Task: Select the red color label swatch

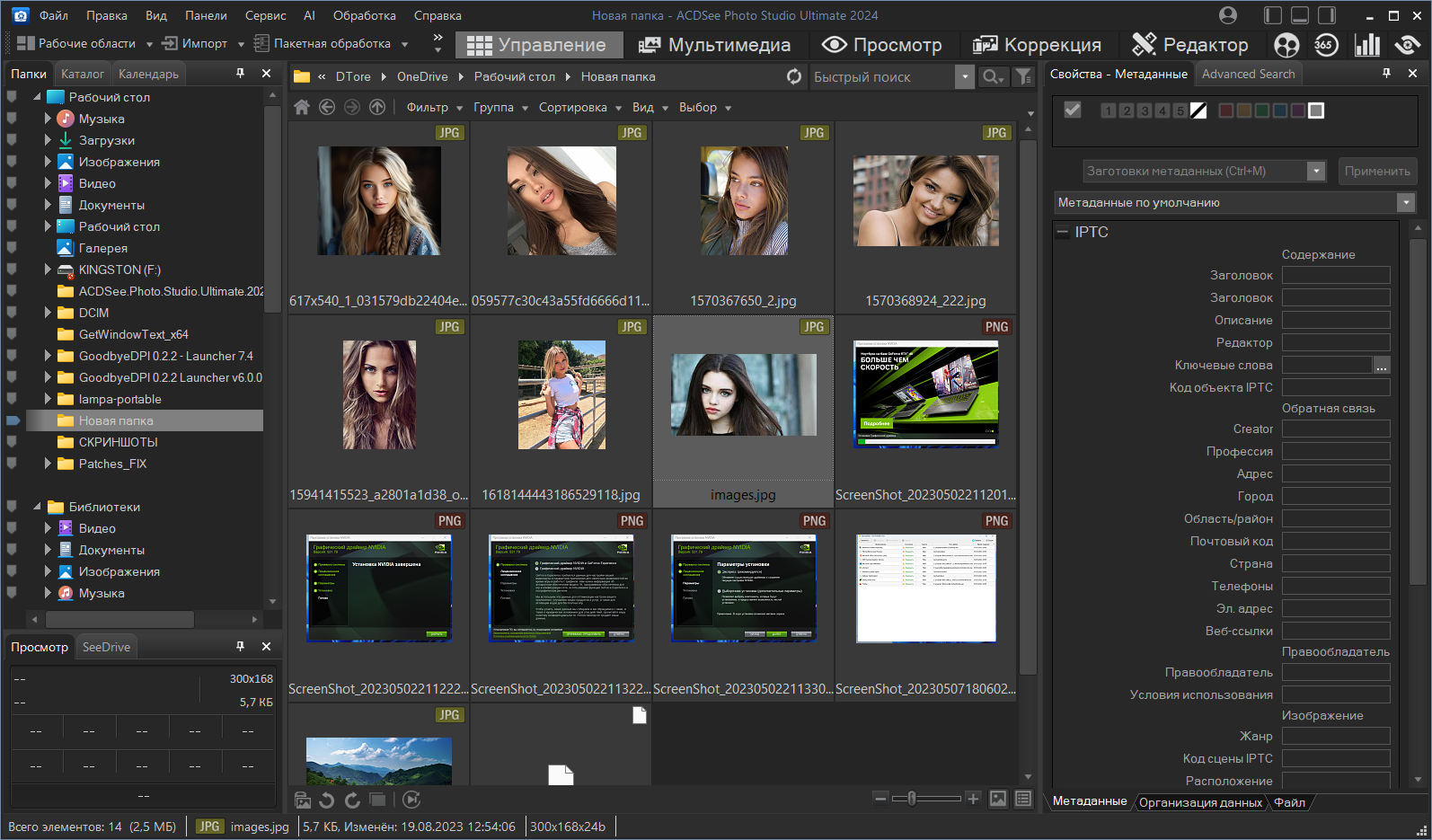Action: pos(1225,111)
